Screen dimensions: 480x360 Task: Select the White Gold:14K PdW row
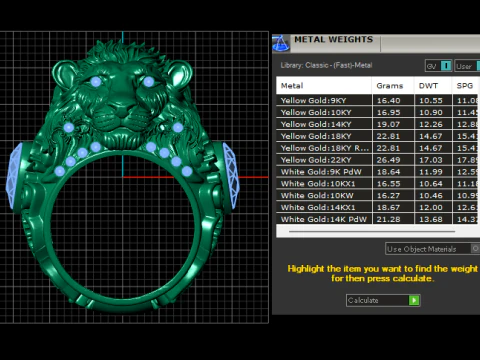[x=378, y=219]
